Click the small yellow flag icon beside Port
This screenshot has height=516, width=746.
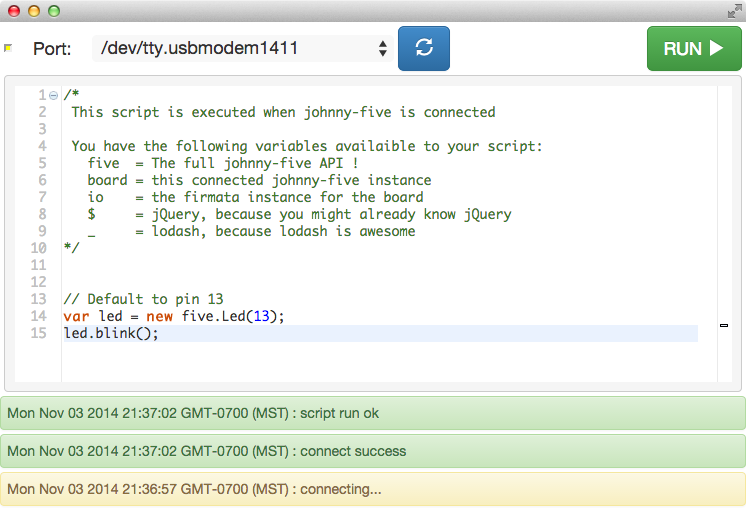click(x=8, y=47)
